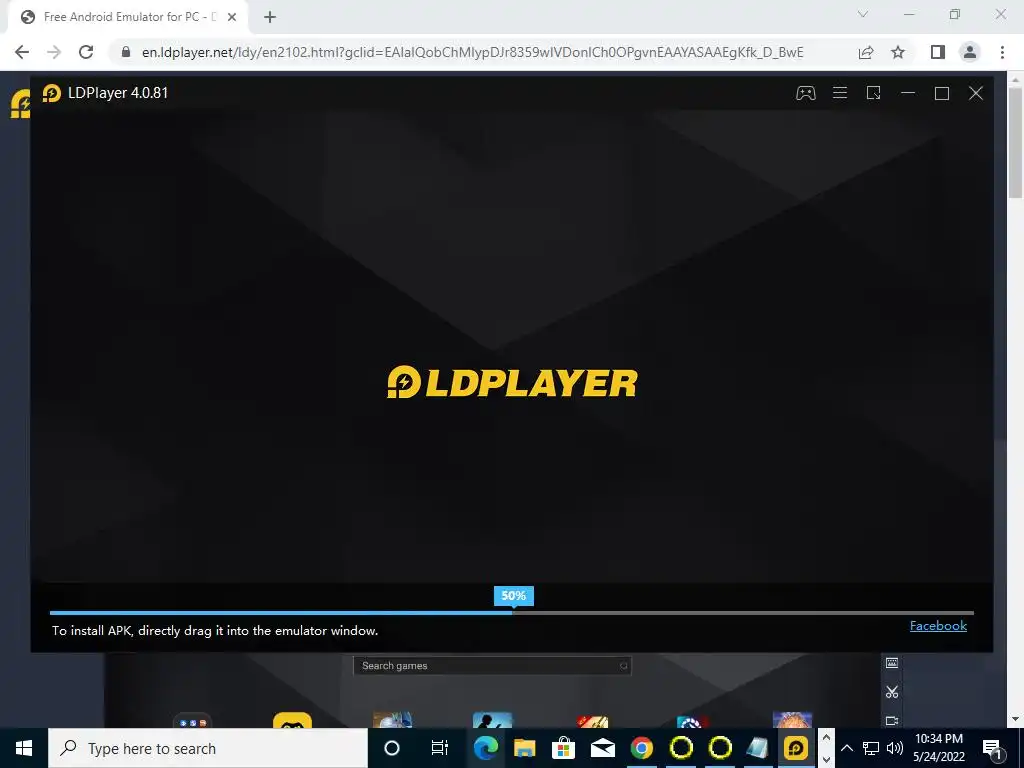Click the video record icon on webpage sidebar
The height and width of the screenshot is (768, 1024).
coord(892,720)
